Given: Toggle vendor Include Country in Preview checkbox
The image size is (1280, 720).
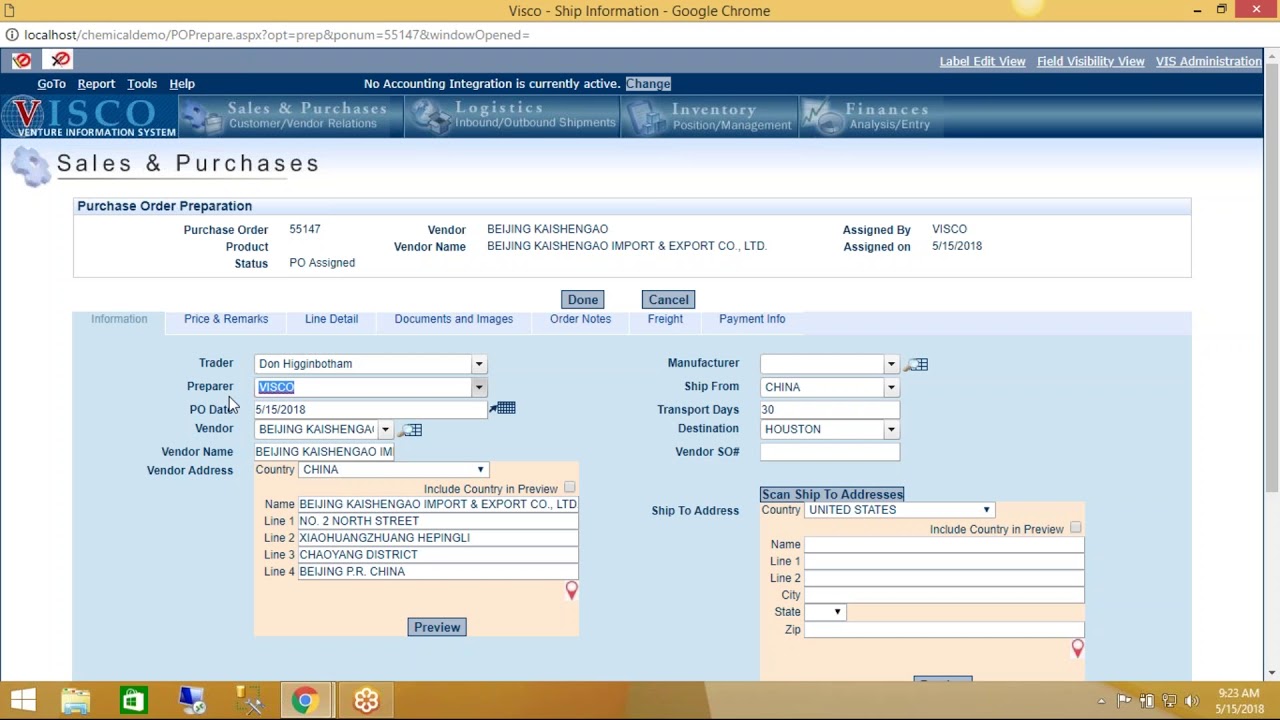Looking at the screenshot, I should click(569, 488).
